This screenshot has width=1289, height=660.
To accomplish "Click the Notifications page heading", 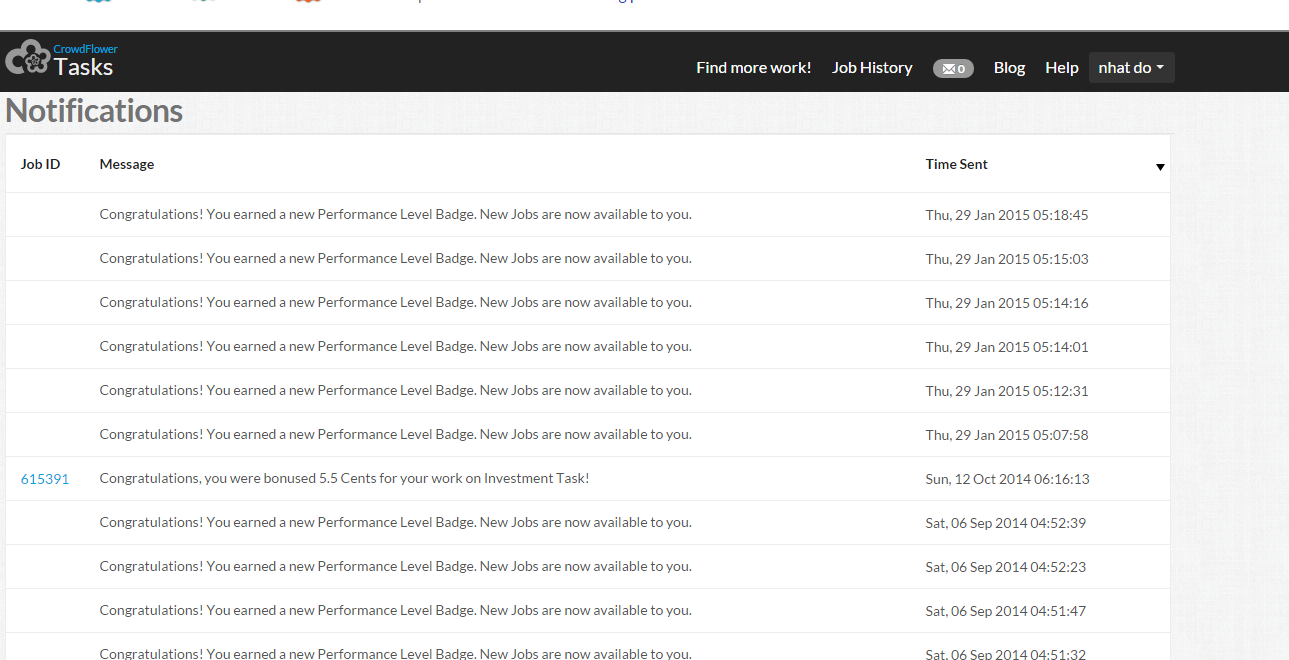I will (94, 111).
